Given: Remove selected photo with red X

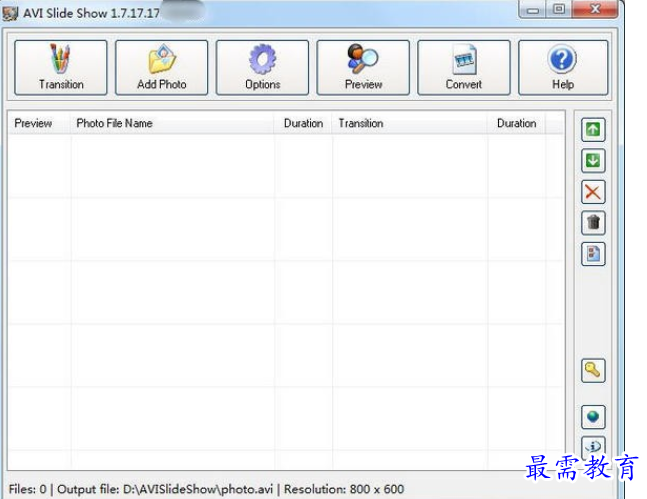Looking at the screenshot, I should 593,192.
